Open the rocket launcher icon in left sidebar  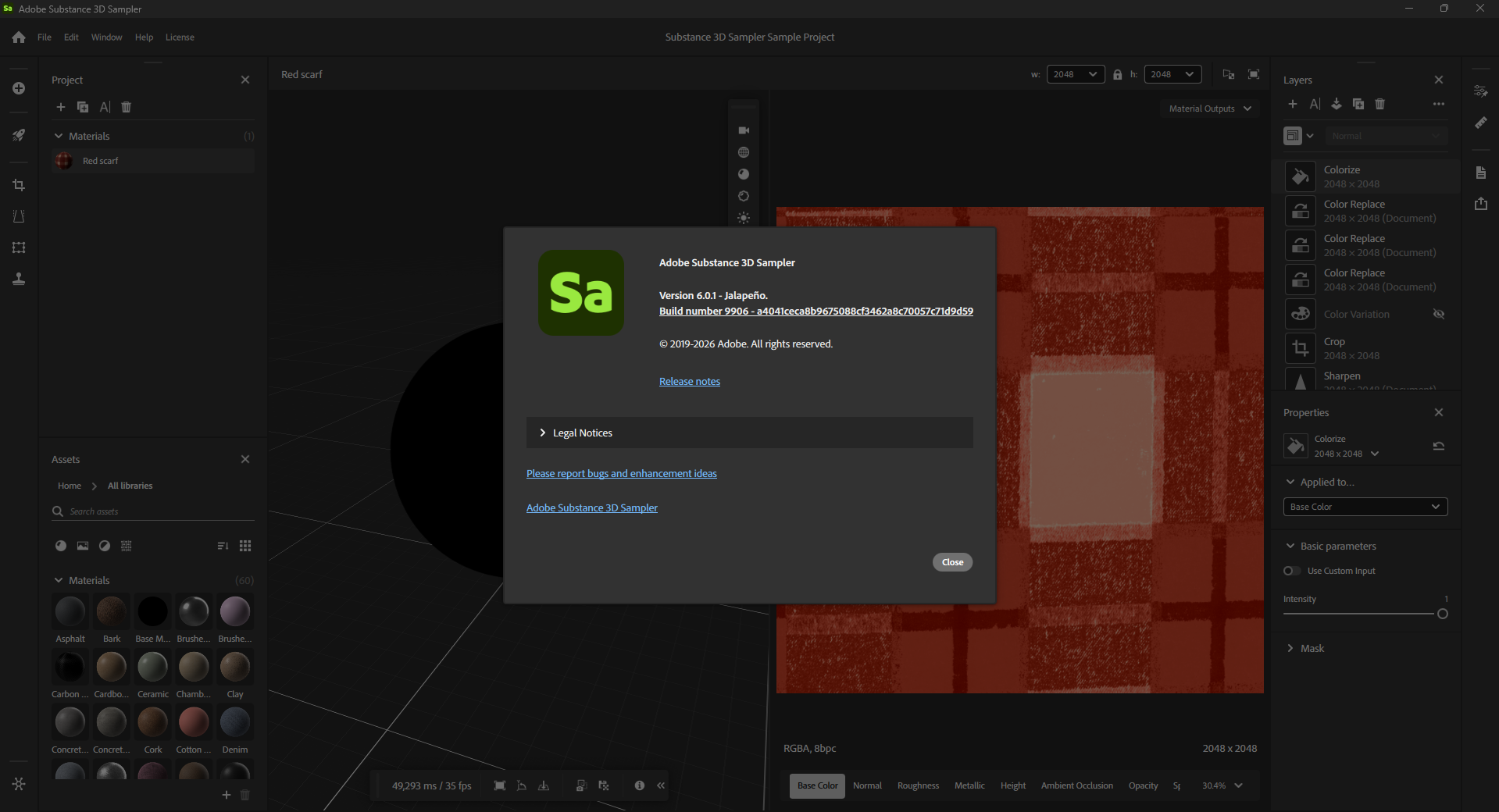click(x=19, y=135)
